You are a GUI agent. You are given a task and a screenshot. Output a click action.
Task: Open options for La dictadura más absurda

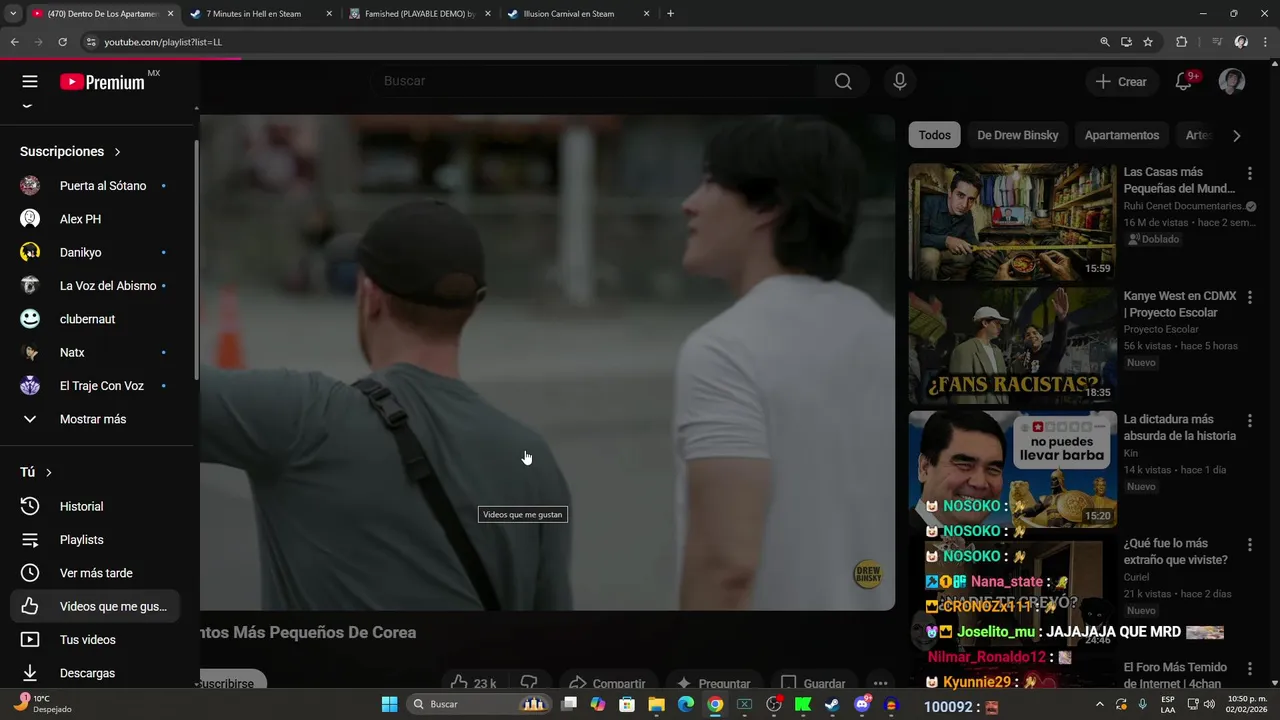click(1249, 421)
